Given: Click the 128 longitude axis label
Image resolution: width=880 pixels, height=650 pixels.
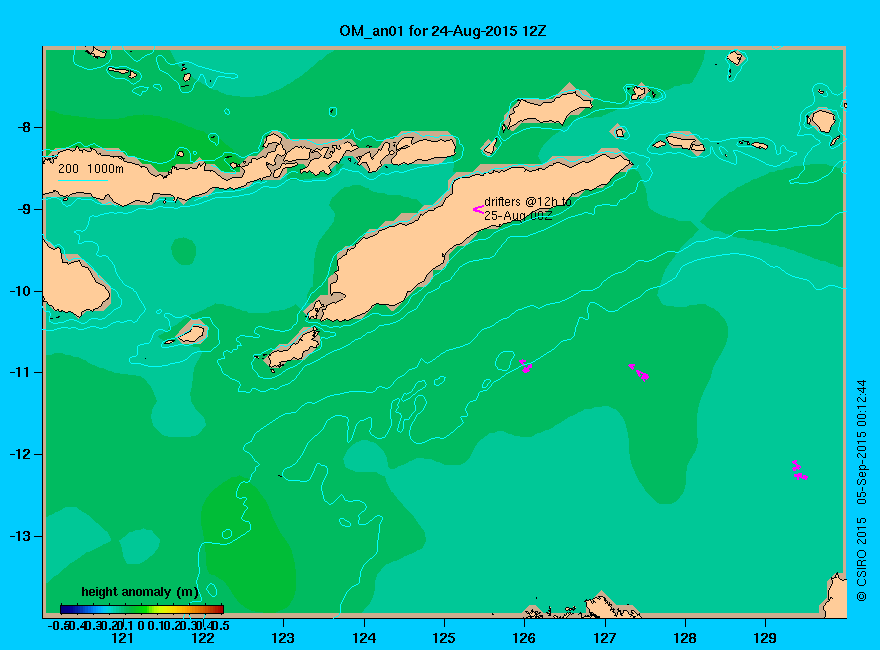Looking at the screenshot, I should (685, 638).
